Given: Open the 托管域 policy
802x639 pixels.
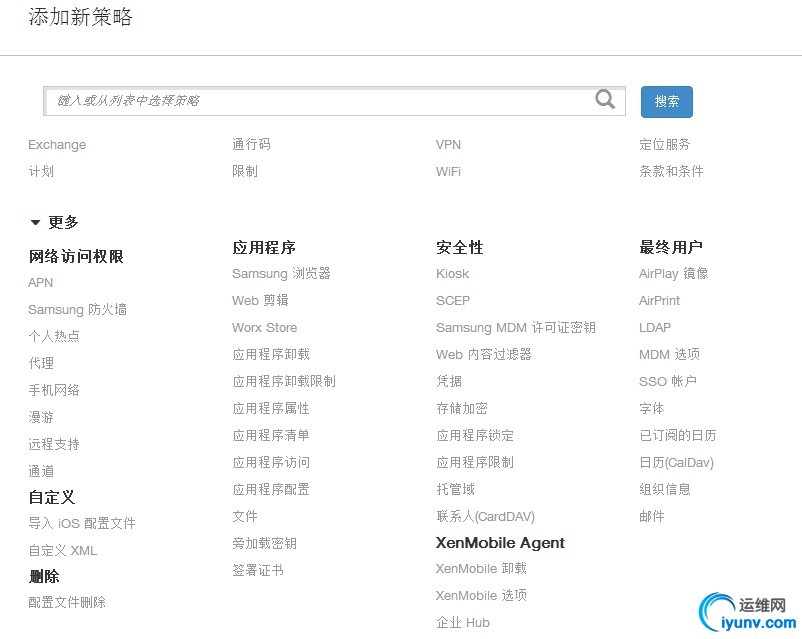Looking at the screenshot, I should (x=455, y=490).
